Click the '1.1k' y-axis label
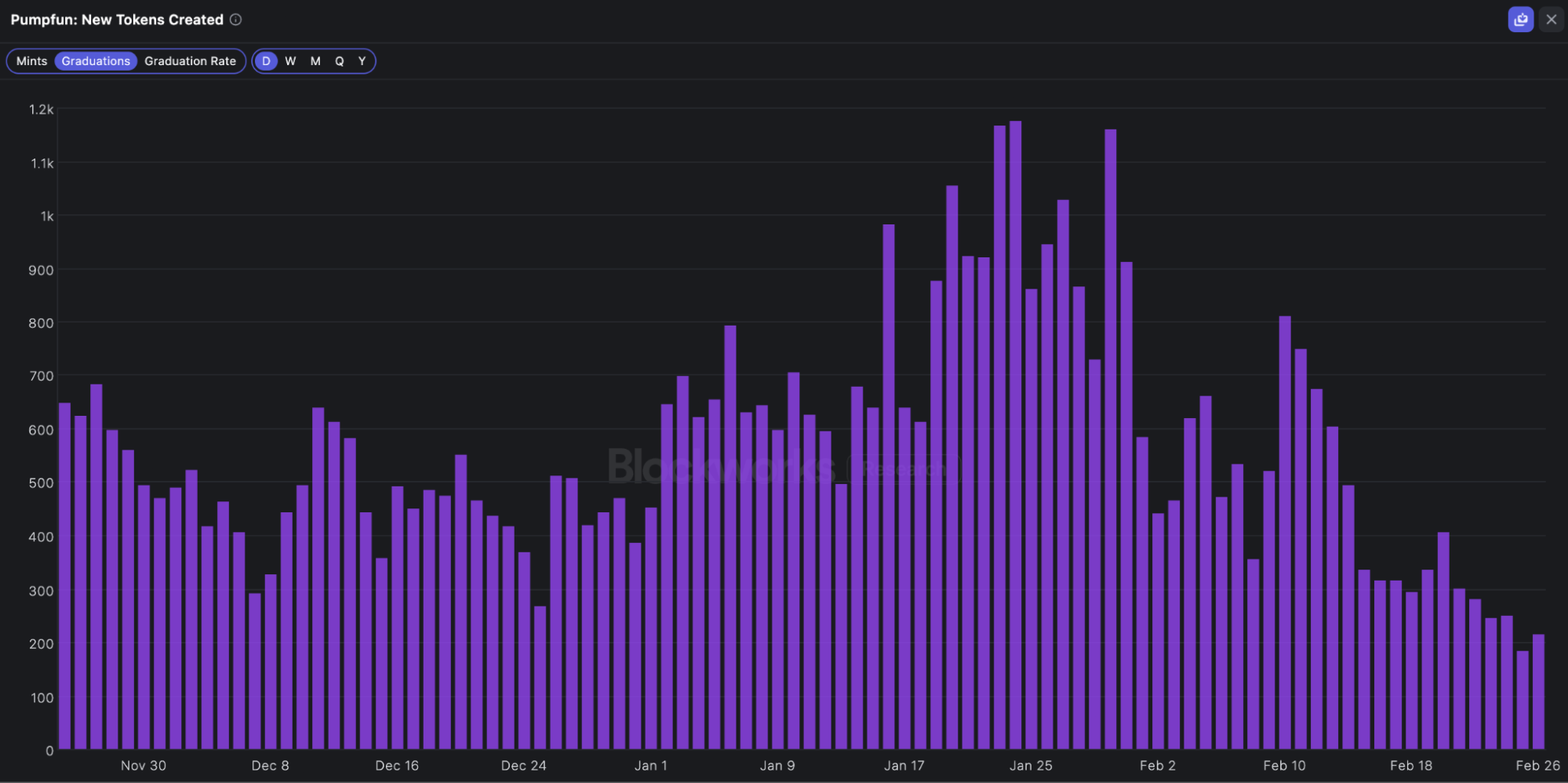 coord(42,163)
